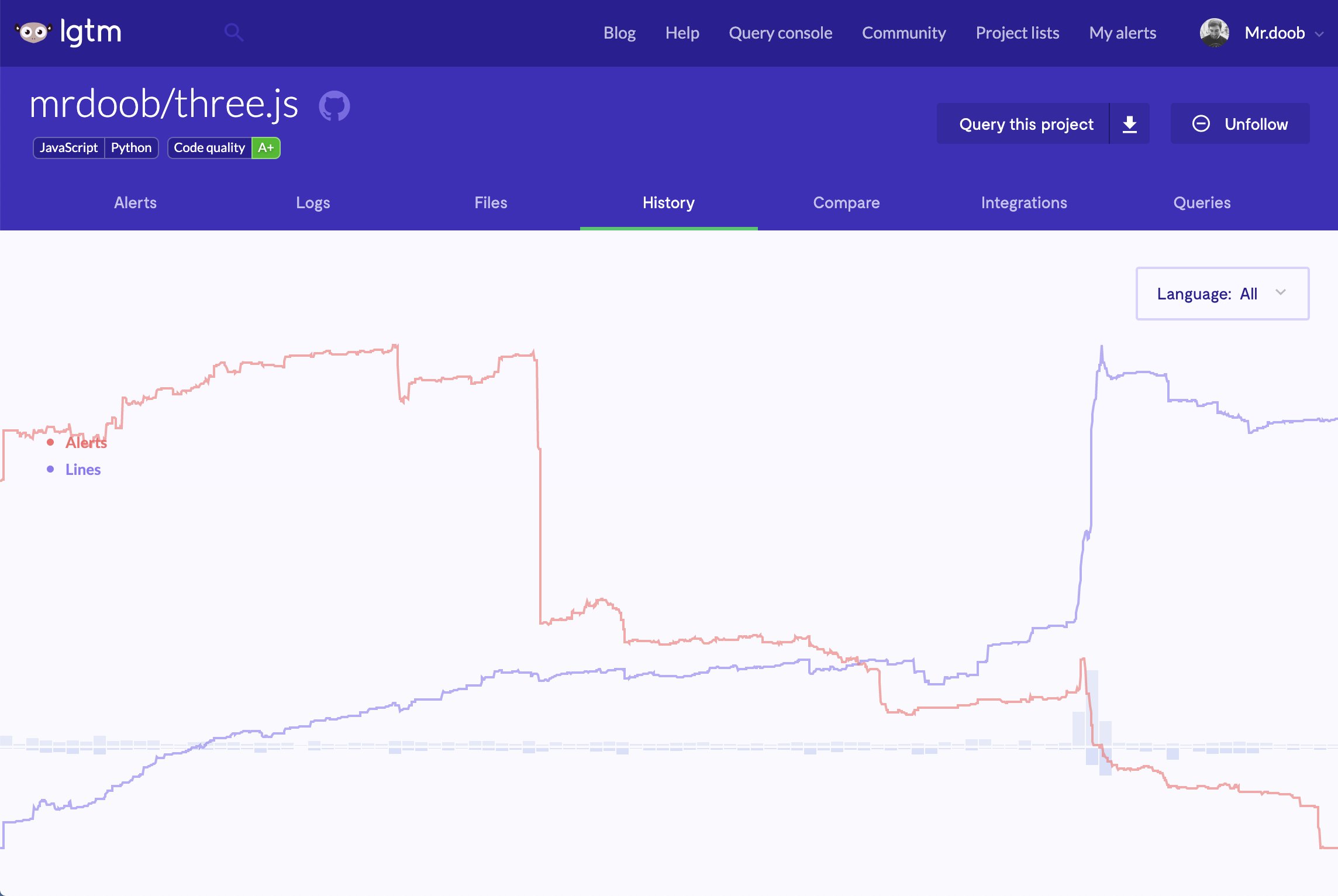Screen dimensions: 1338x896
Task: Click the Mr.doob profile avatar
Action: click(x=1214, y=33)
